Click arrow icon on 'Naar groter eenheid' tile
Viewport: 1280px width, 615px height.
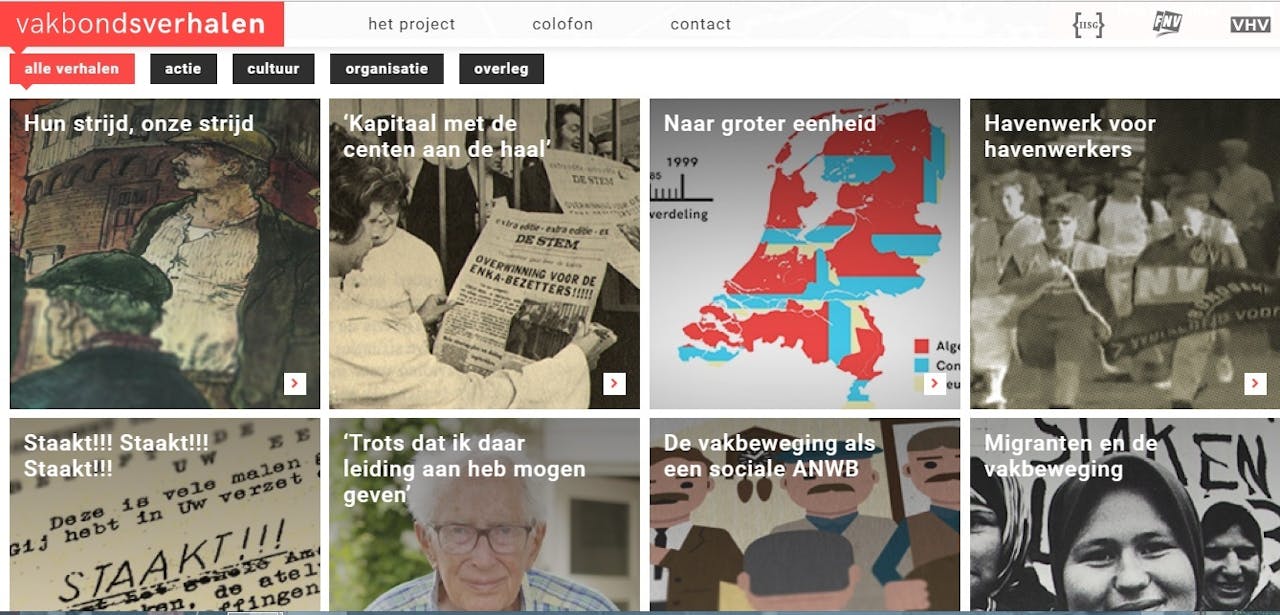click(x=935, y=383)
